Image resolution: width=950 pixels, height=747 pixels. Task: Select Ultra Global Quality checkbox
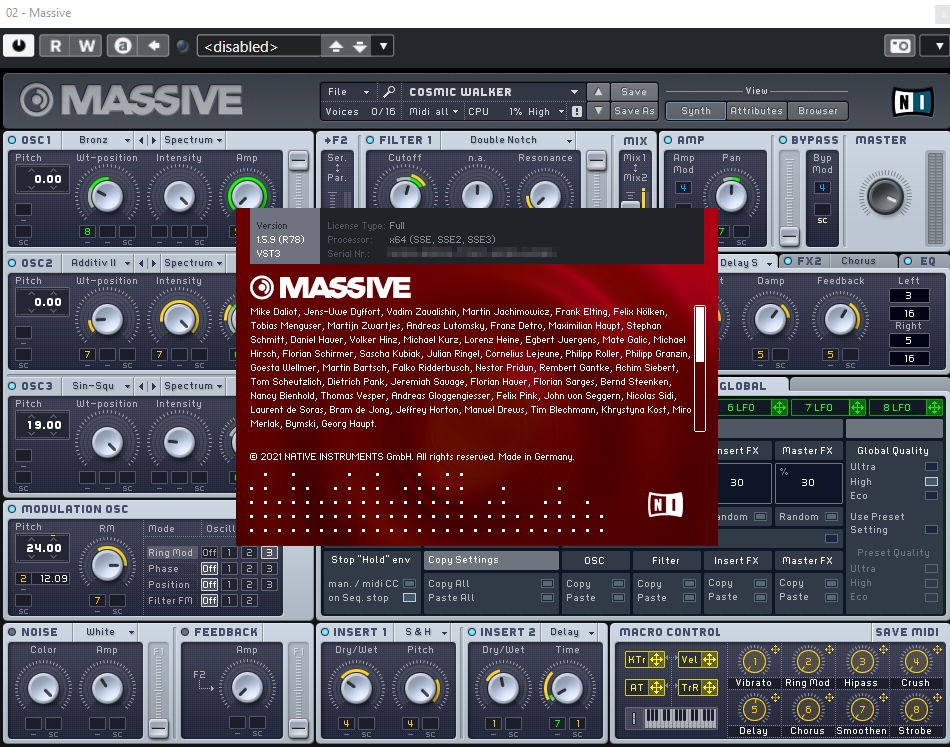coord(931,466)
